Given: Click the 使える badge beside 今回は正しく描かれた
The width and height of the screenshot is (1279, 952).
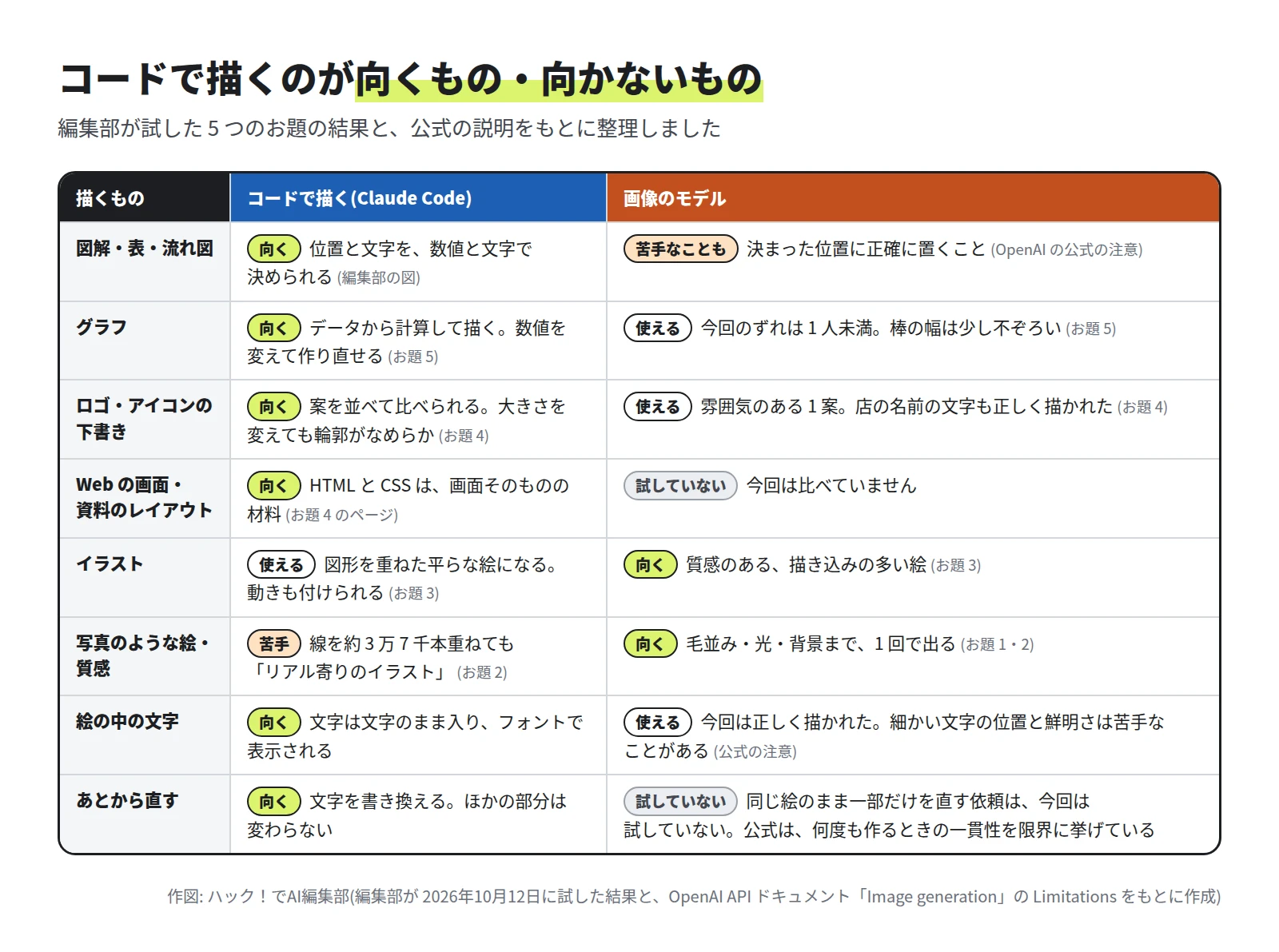Looking at the screenshot, I should (657, 722).
